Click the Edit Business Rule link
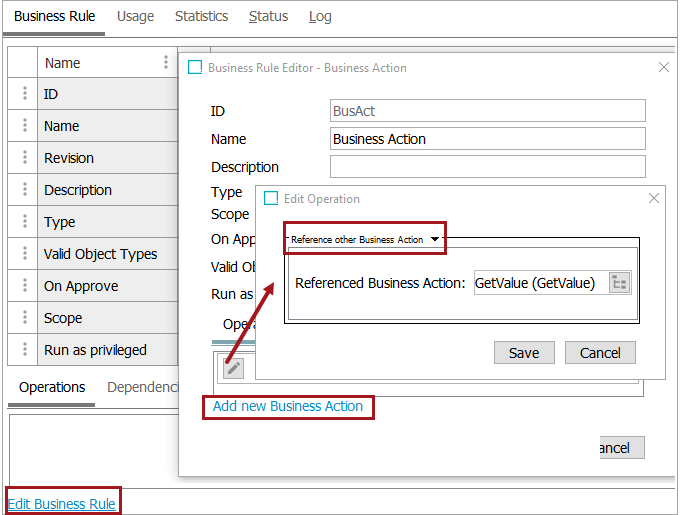This screenshot has width=680, height=515. (62, 504)
